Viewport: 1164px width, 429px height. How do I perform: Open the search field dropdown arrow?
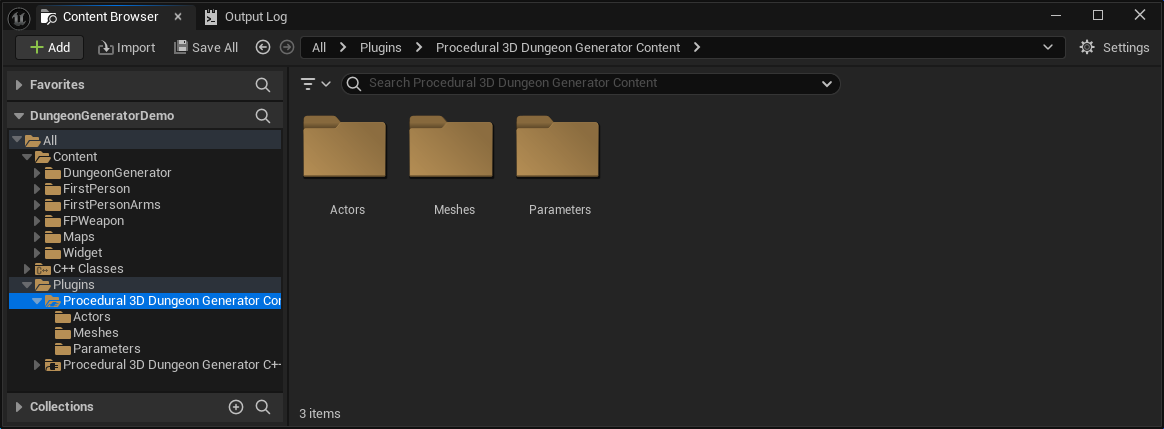827,84
